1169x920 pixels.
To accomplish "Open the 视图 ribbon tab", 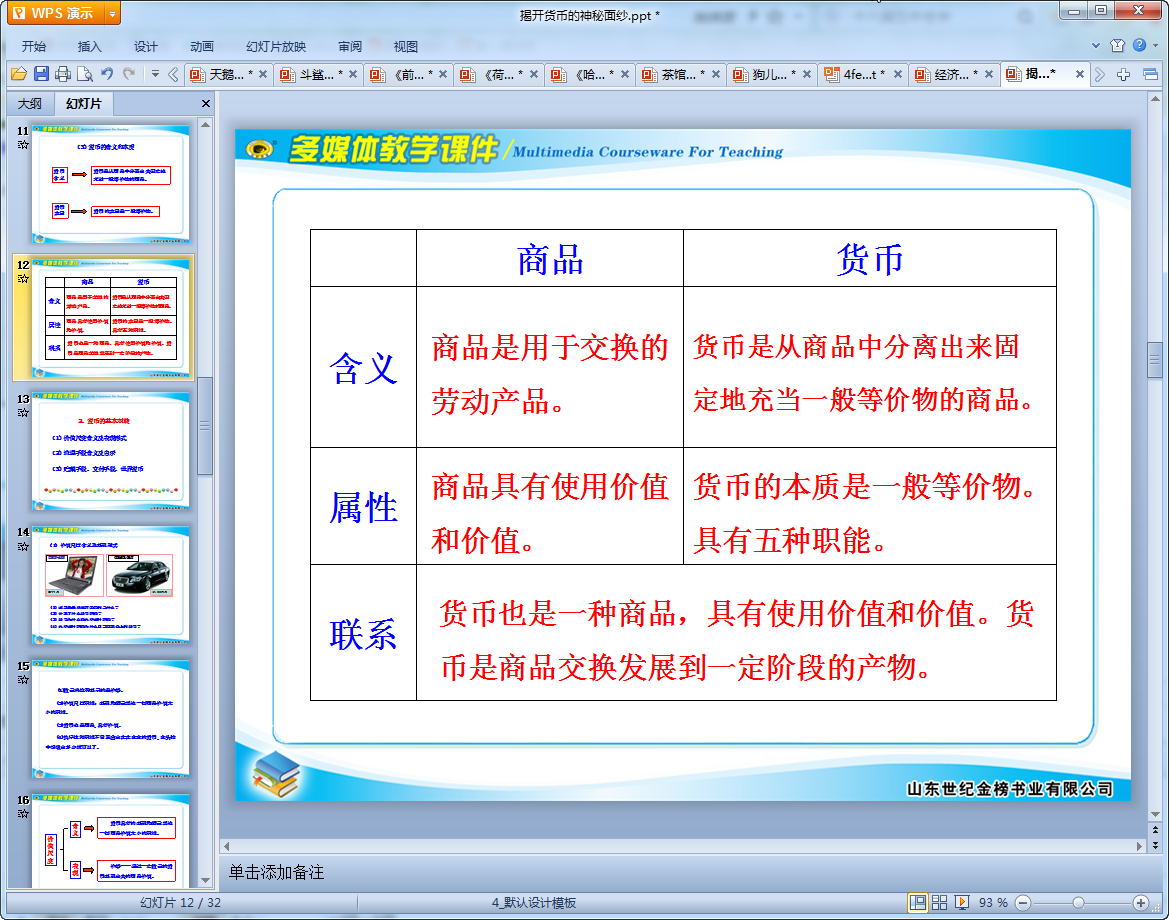I will click(406, 46).
